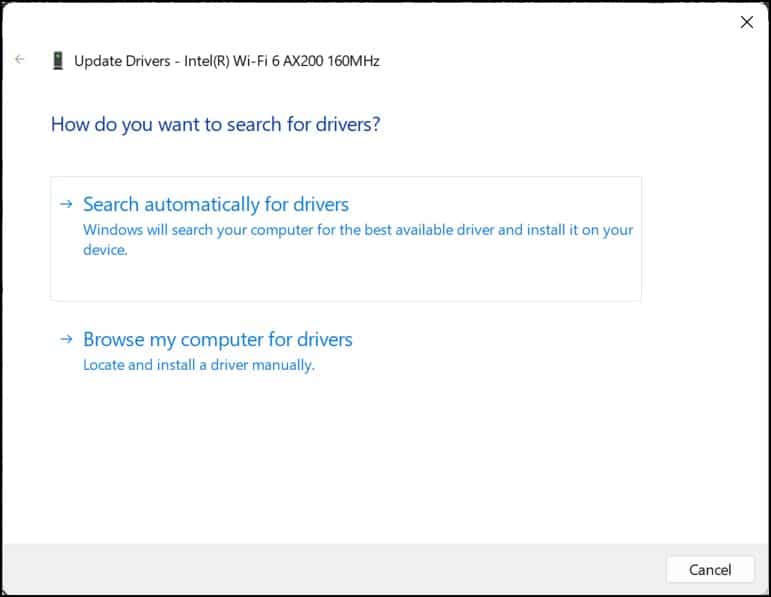771x597 pixels.
Task: Choose Search automatically for drivers
Action: point(346,239)
